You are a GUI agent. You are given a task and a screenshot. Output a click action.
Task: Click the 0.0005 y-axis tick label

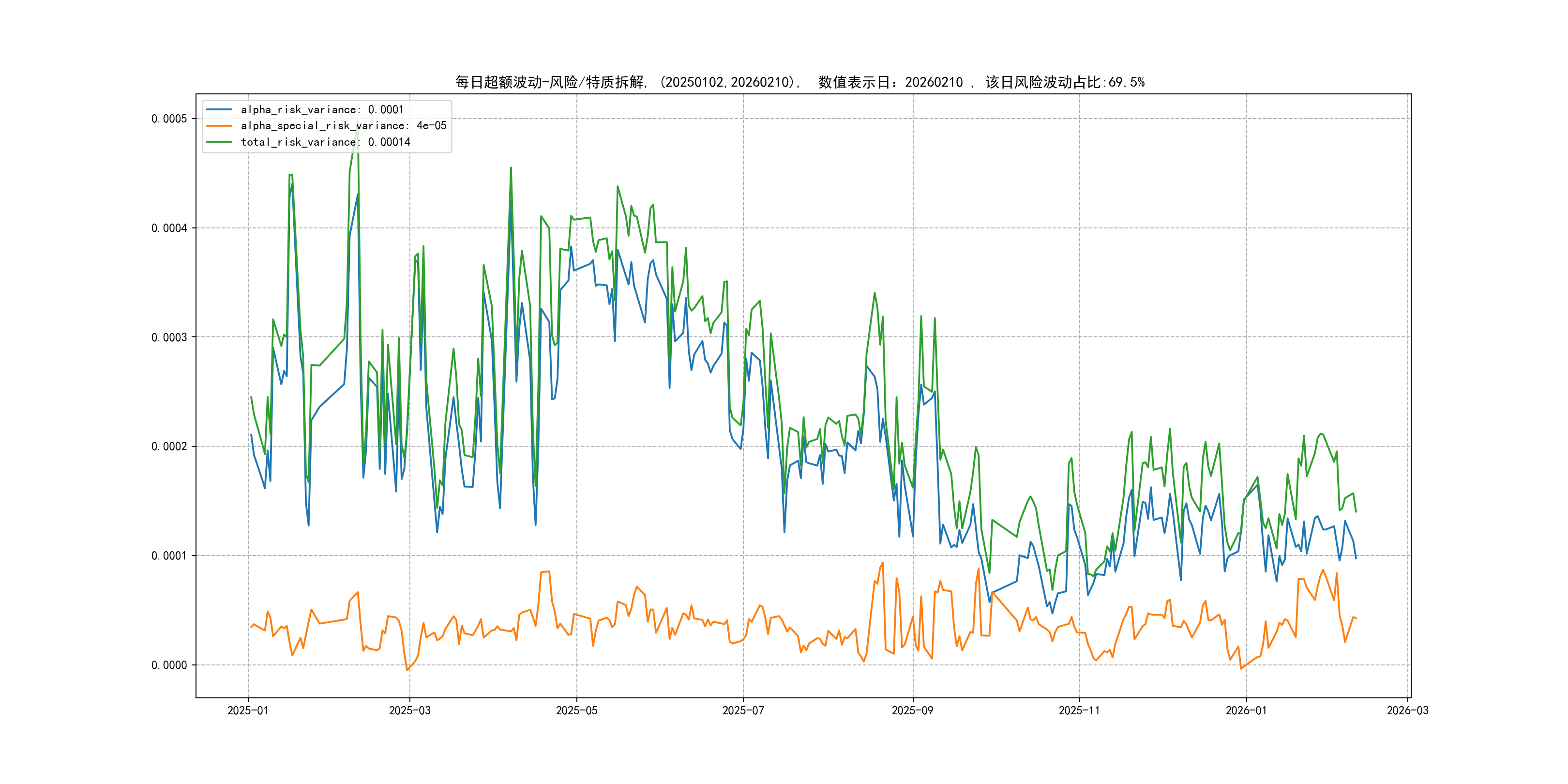click(x=169, y=119)
